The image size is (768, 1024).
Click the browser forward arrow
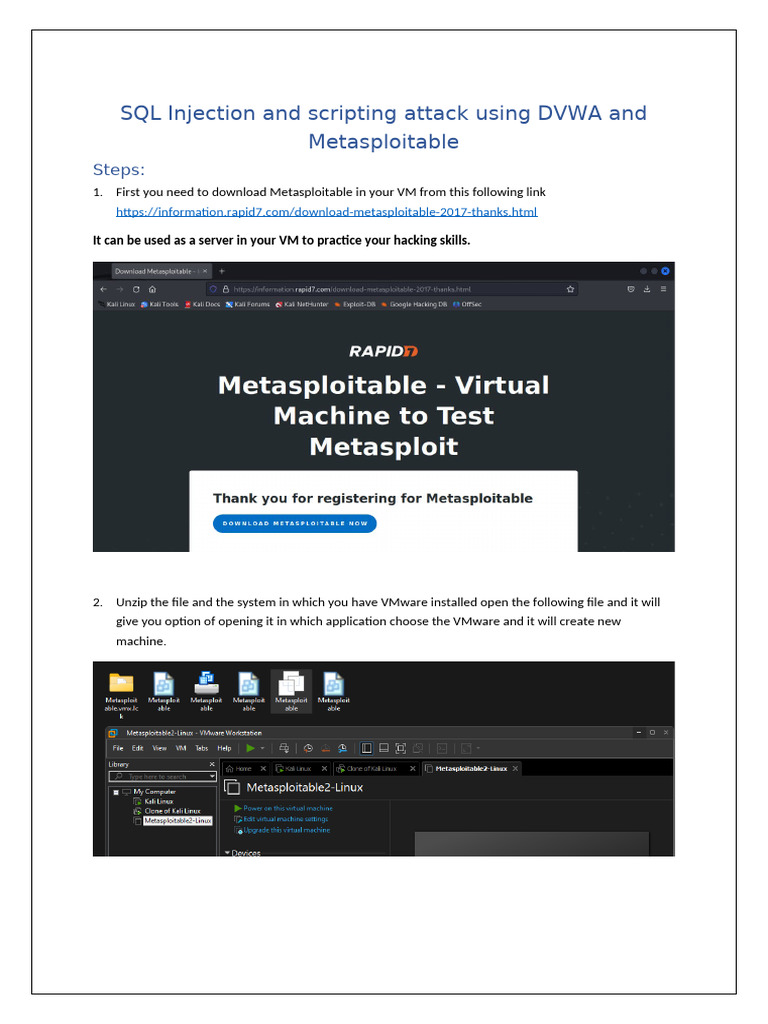(x=120, y=289)
